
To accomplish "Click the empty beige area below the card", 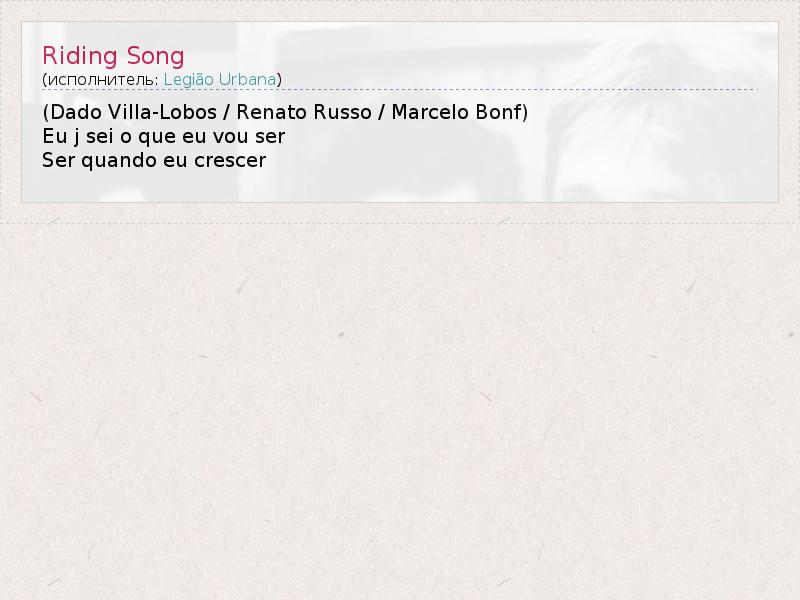I will (400, 408).
